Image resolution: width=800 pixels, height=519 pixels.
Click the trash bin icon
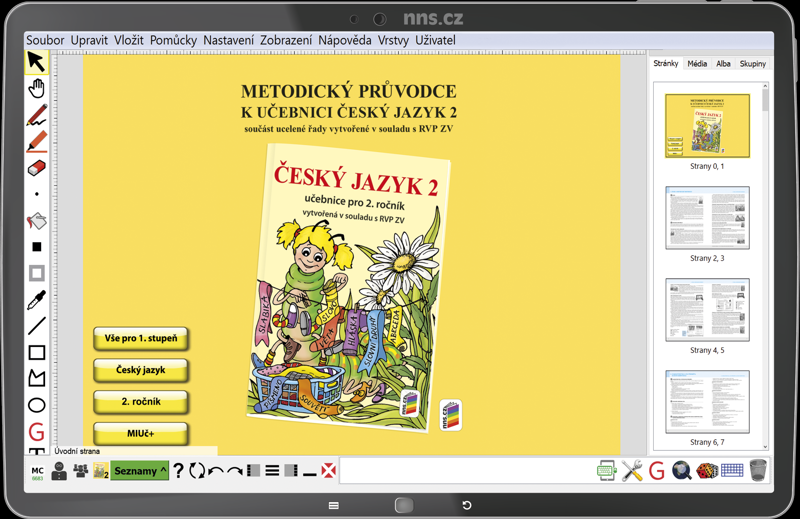758,470
